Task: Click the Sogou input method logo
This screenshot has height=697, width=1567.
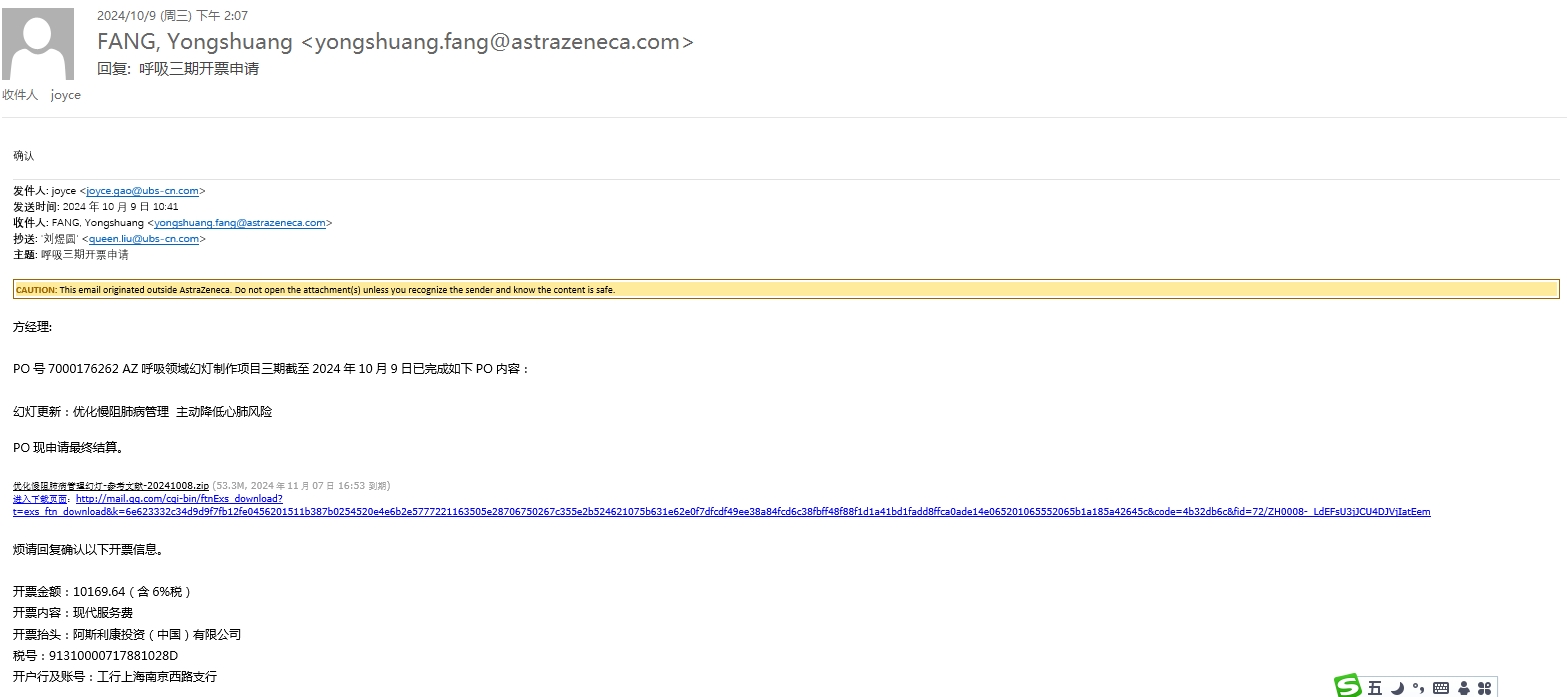Action: [1348, 686]
